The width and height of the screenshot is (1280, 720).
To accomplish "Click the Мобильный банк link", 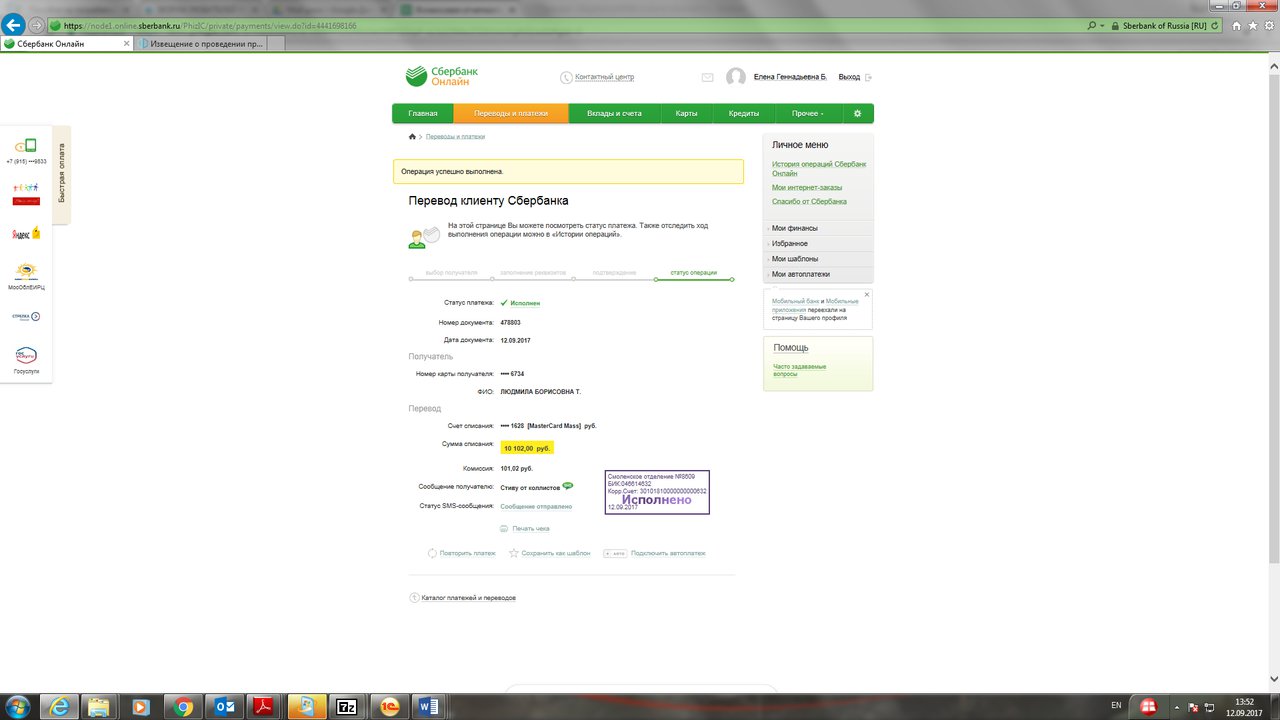I will click(795, 301).
